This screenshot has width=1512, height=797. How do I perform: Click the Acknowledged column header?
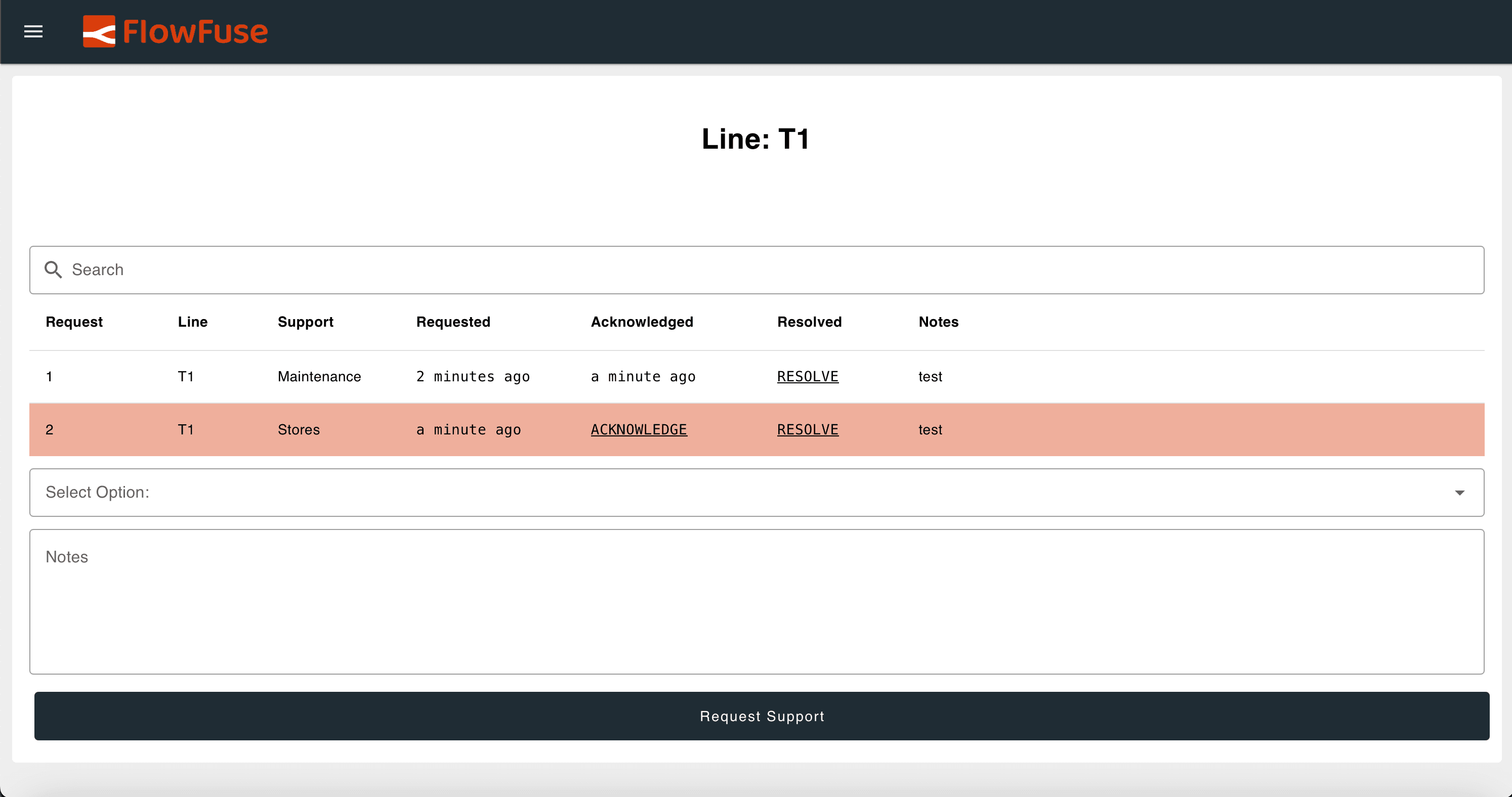tap(642, 322)
